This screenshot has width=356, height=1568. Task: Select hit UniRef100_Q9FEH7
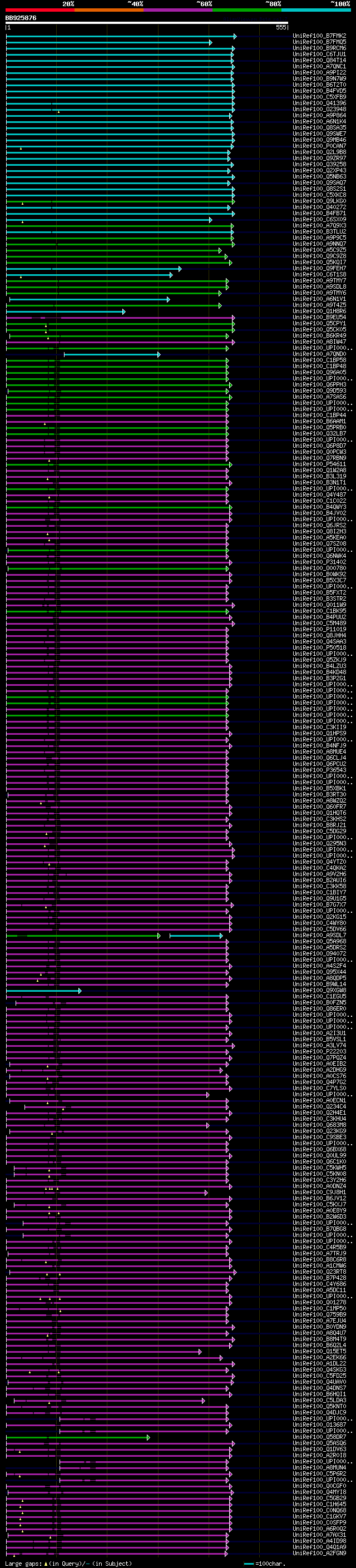pyautogui.click(x=319, y=269)
